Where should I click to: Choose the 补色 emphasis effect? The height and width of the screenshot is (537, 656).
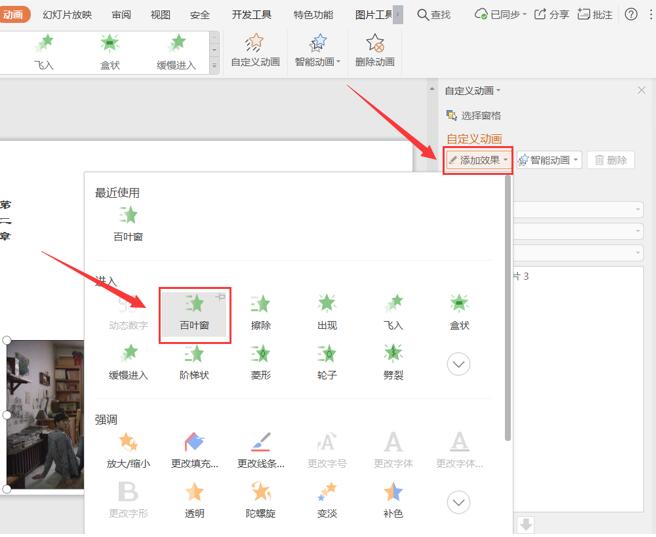click(393, 501)
